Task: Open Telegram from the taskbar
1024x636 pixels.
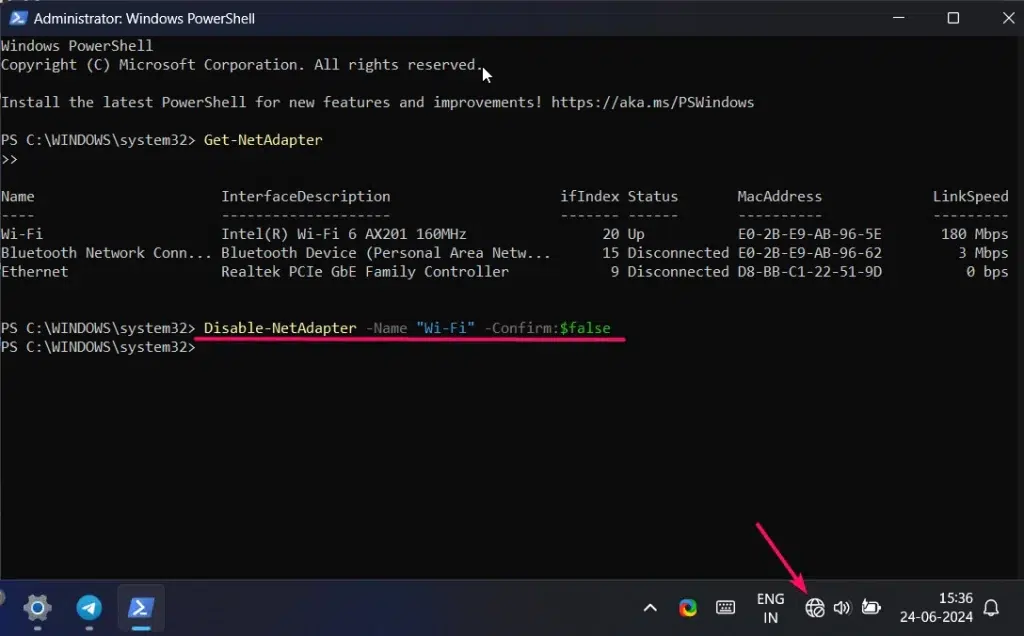Action: coord(89,608)
